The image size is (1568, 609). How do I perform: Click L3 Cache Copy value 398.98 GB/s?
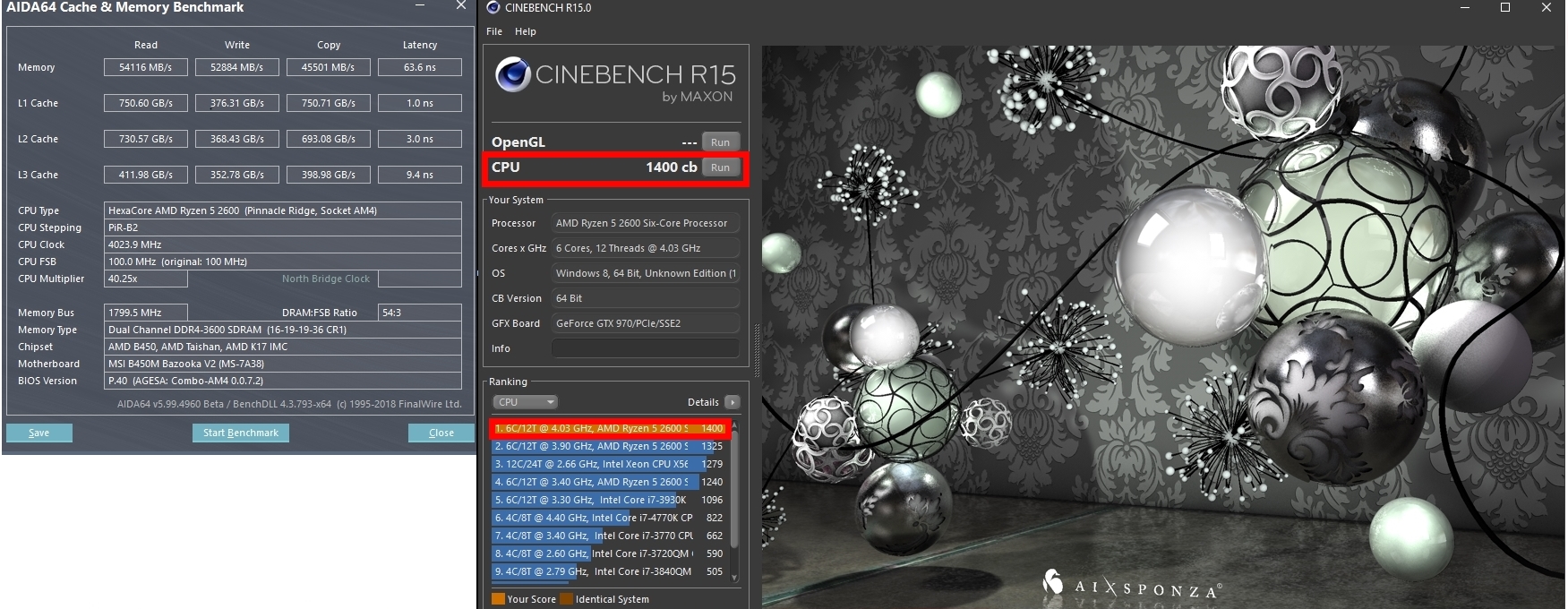[x=329, y=175]
